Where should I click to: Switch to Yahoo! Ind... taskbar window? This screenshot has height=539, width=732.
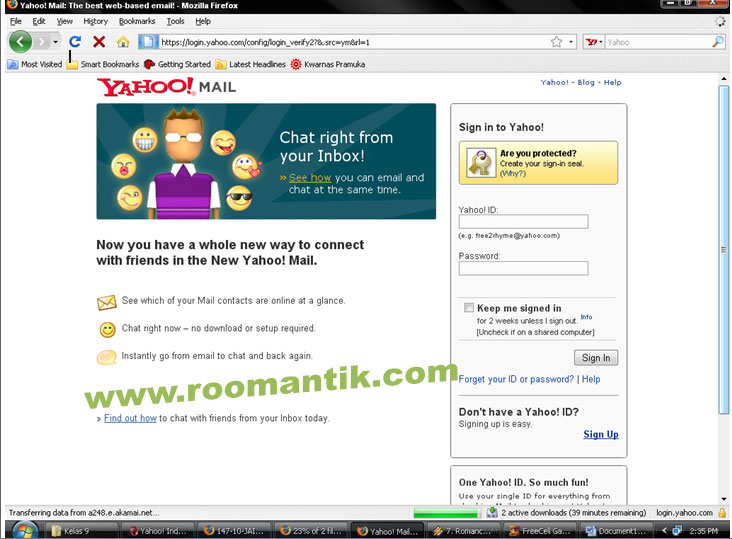coord(158,531)
